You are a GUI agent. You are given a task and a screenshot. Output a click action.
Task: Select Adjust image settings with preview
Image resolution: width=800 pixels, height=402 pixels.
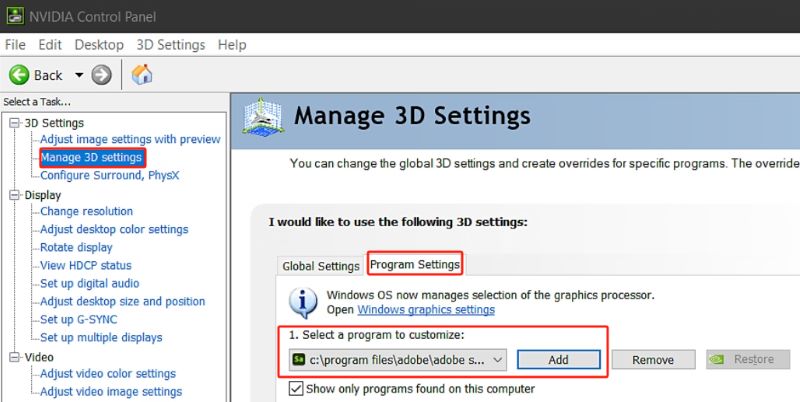click(x=130, y=139)
